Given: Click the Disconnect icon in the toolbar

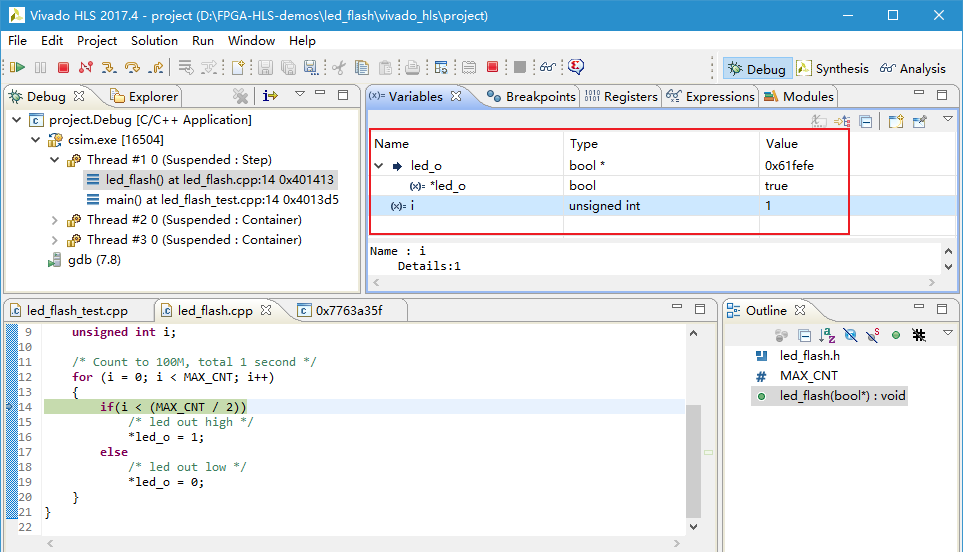Looking at the screenshot, I should [85, 68].
